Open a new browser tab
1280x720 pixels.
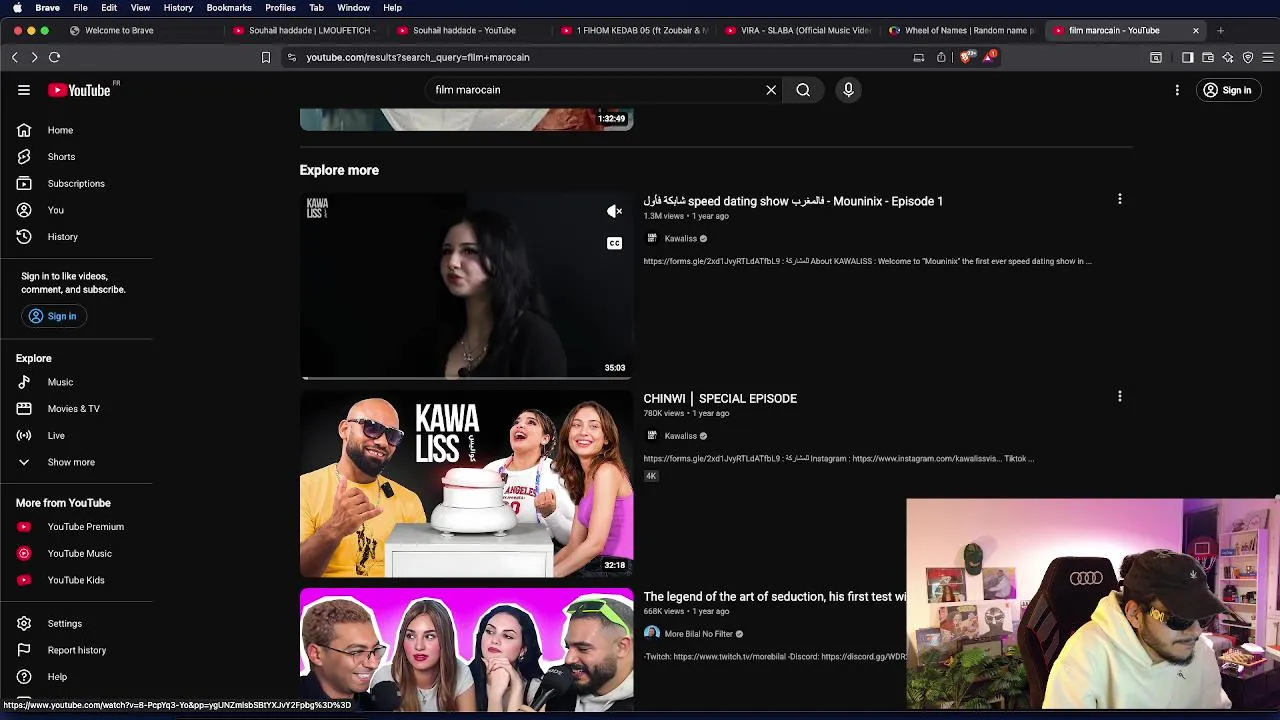1220,30
